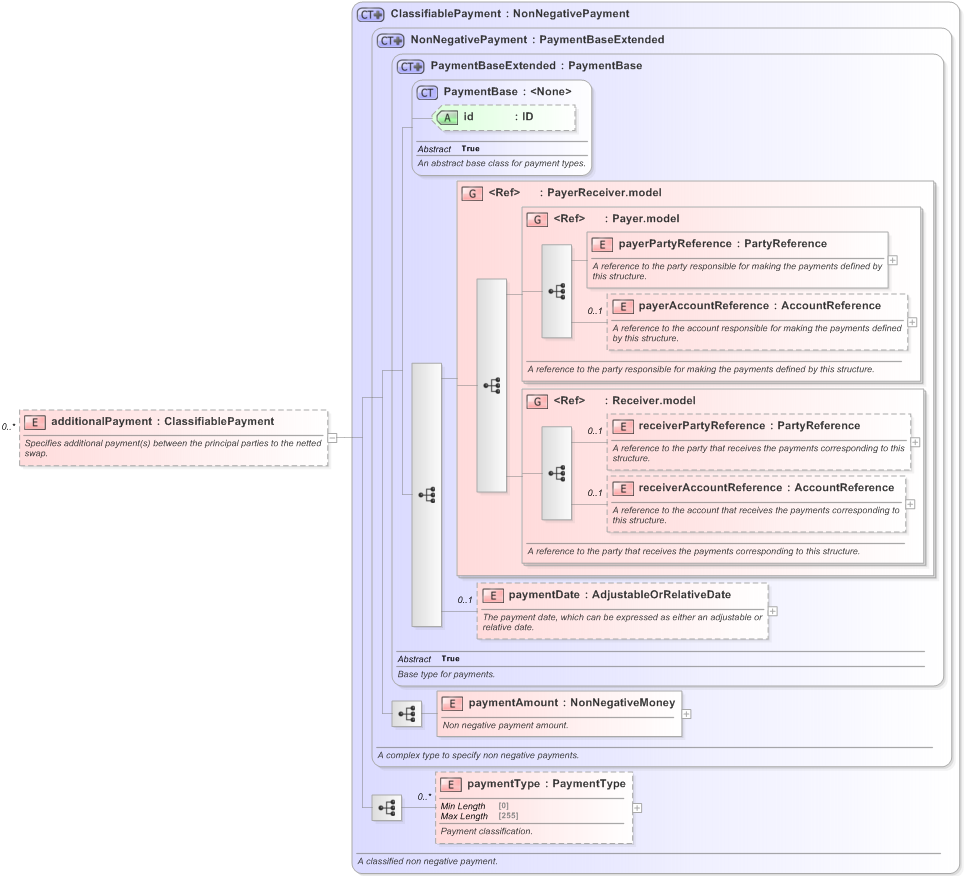Click the sequence compositor inside Payer.model
This screenshot has height=876, width=964.
(556, 291)
